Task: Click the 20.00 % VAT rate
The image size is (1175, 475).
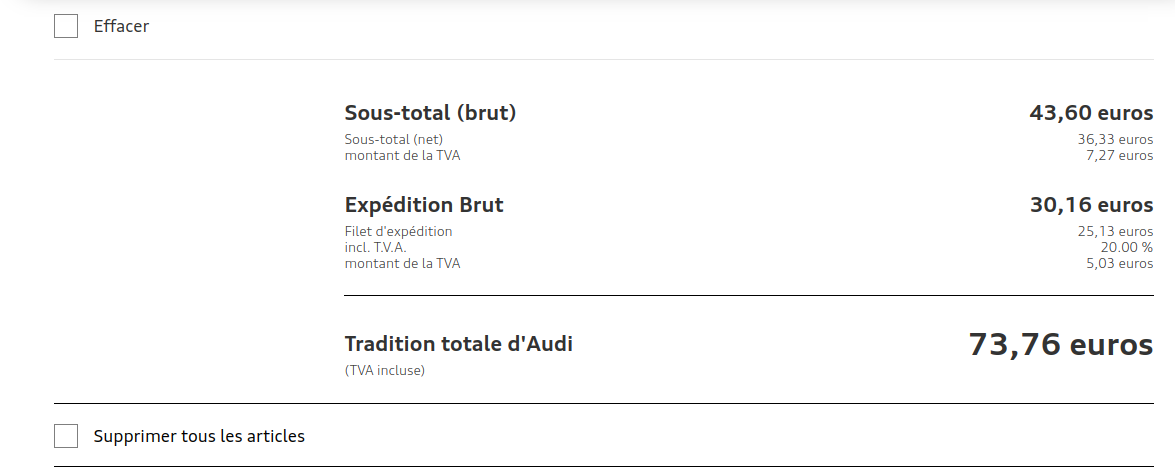Action: 1126,247
